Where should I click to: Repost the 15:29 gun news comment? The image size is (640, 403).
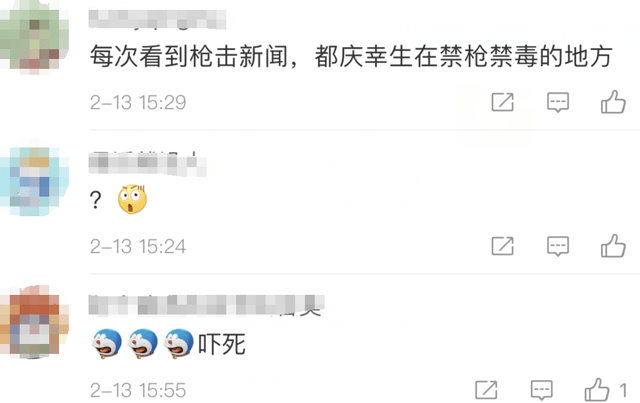[x=502, y=102]
